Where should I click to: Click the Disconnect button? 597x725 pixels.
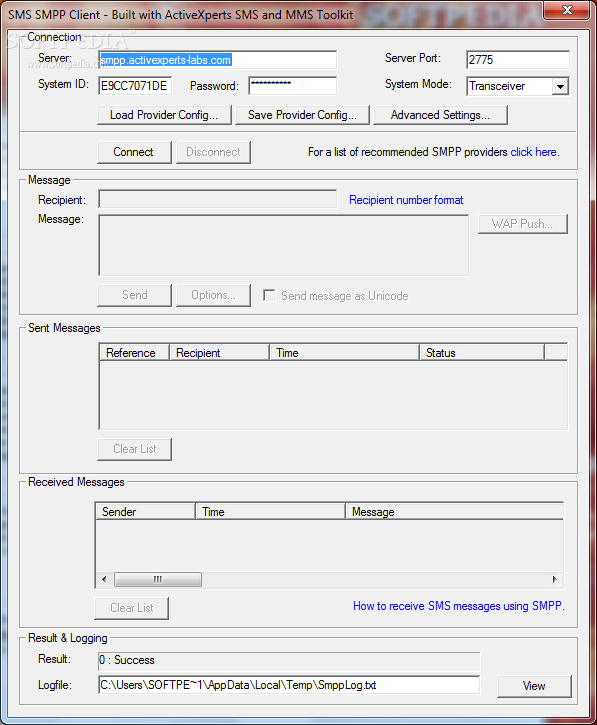(x=213, y=152)
